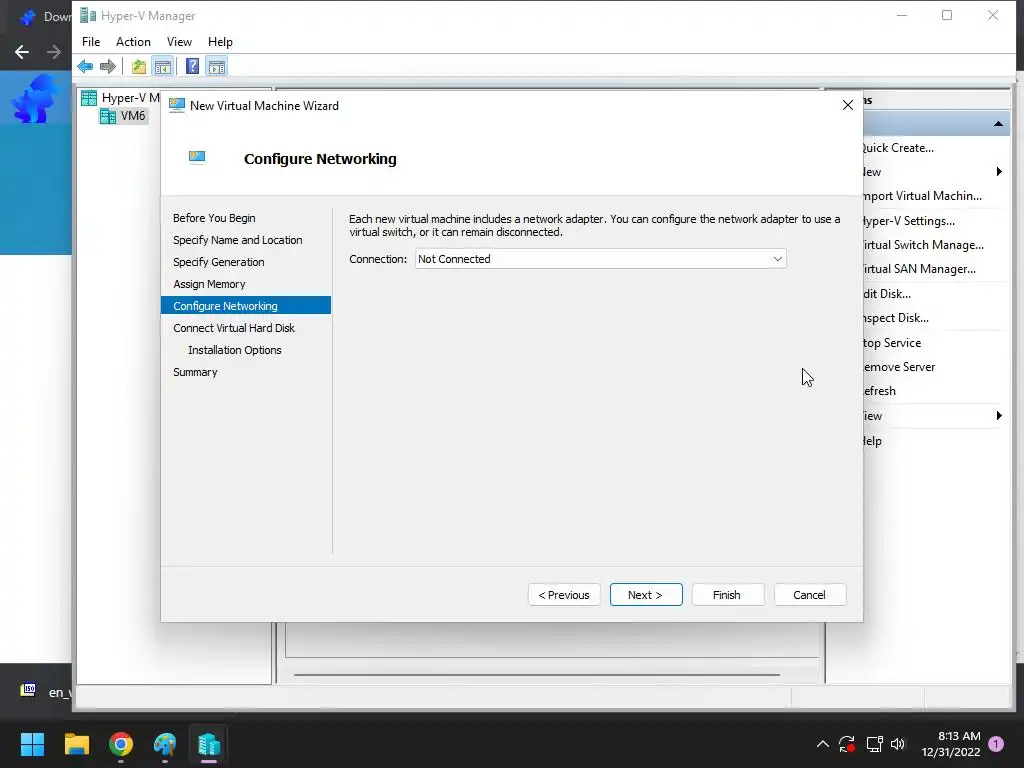Image resolution: width=1024 pixels, height=768 pixels.
Task: Click browser back arrow behind Hyper-V window
Action: click(x=22, y=52)
